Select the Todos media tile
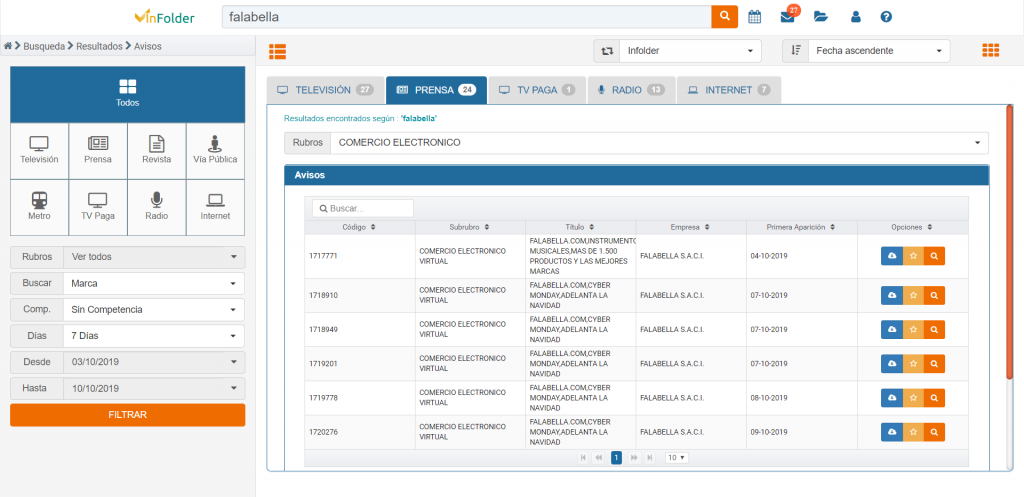Viewport: 1024px width, 497px height. click(127, 94)
